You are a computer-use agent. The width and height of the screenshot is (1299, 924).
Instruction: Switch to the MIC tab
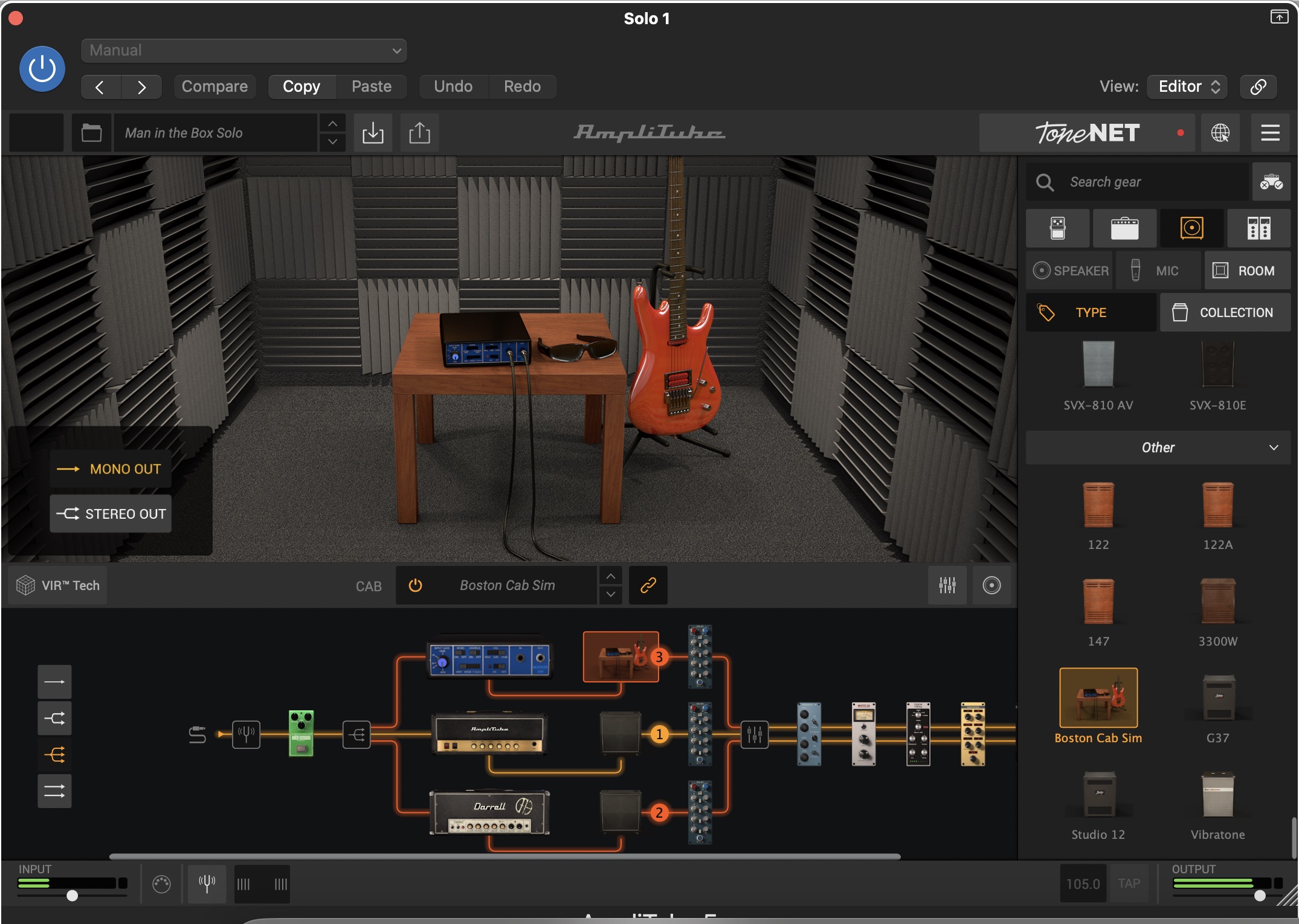click(1158, 271)
